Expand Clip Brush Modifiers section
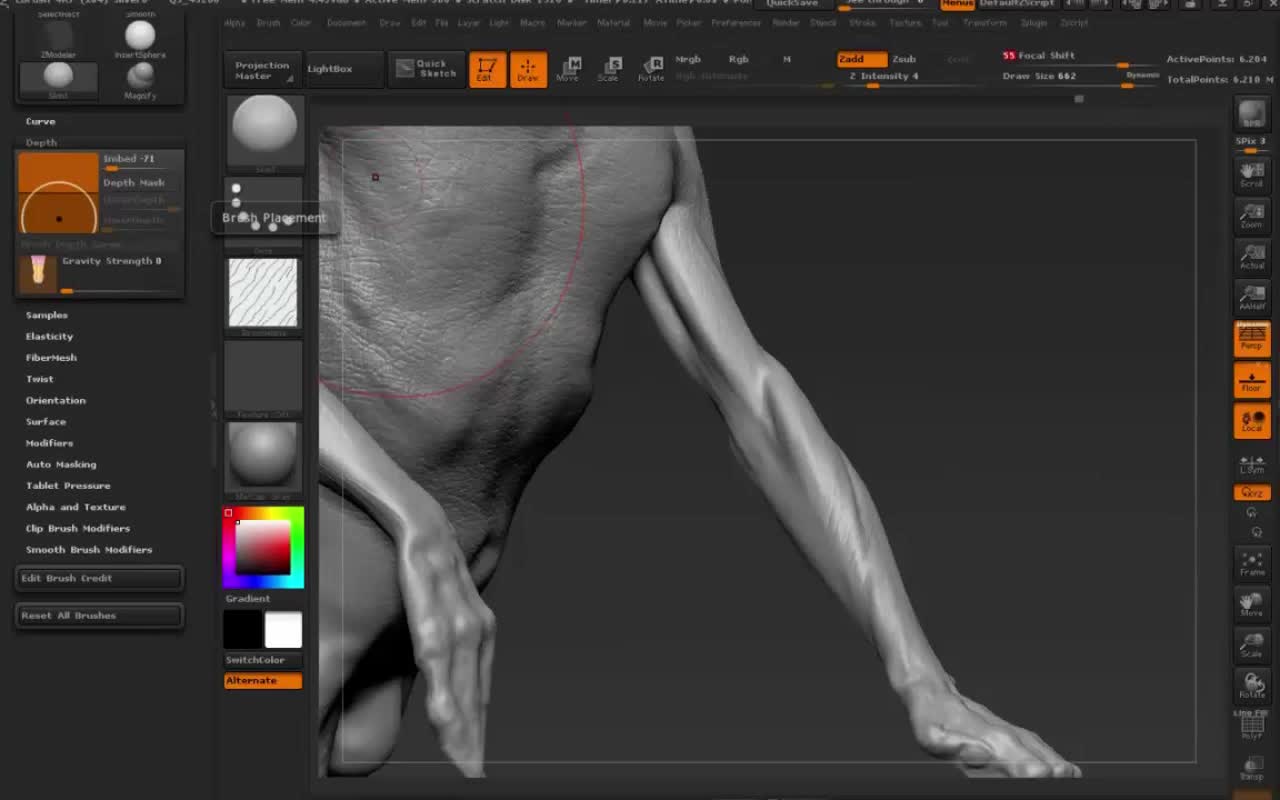The height and width of the screenshot is (800, 1280). point(78,529)
